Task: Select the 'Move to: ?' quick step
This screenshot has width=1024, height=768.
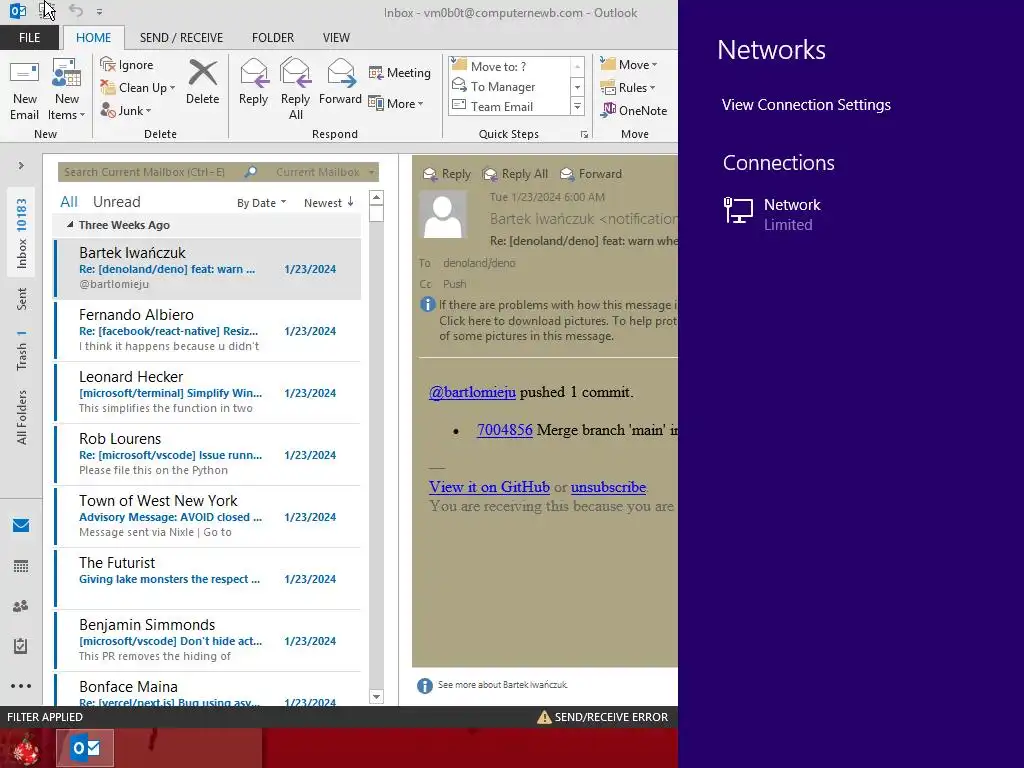Action: (509, 67)
